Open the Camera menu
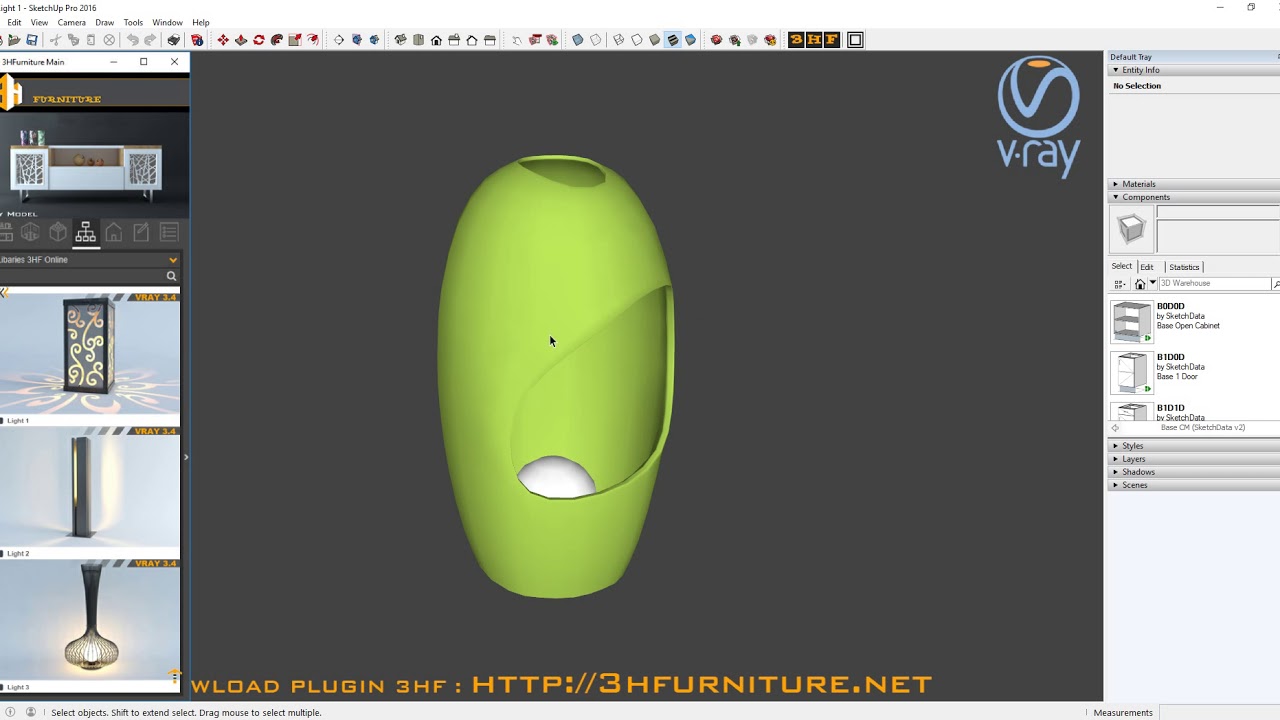Screen dimensions: 1280x720 coord(72,22)
